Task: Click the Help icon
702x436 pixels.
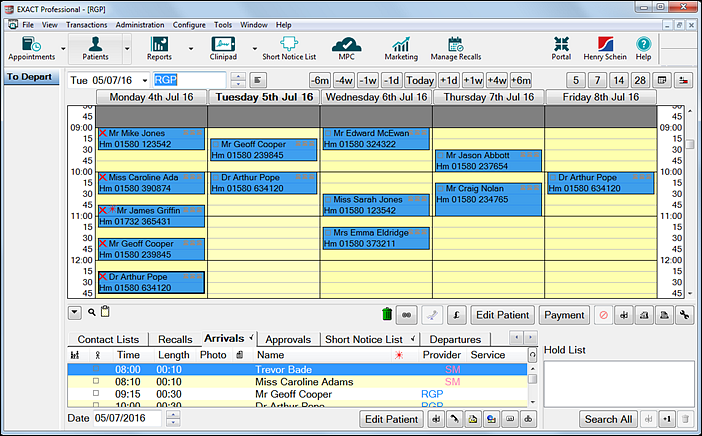Action: [x=643, y=47]
